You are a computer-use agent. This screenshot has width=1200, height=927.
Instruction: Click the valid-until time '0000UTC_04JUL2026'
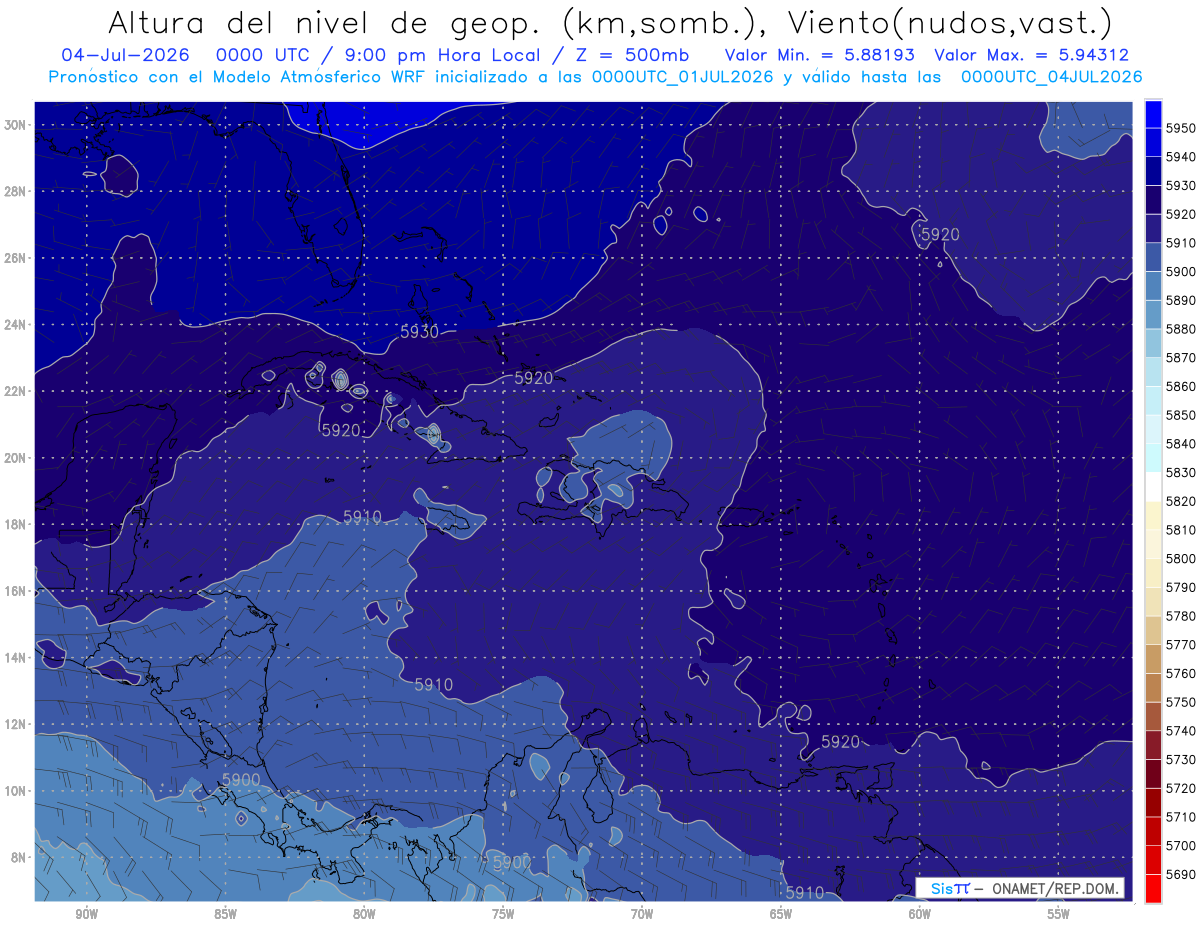[x=1051, y=76]
